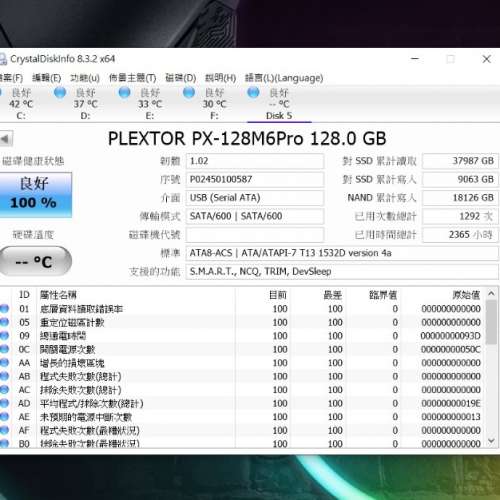Click features field S.M.A.R.T., NCQ, TRIM, DevSleep

(x=342, y=271)
